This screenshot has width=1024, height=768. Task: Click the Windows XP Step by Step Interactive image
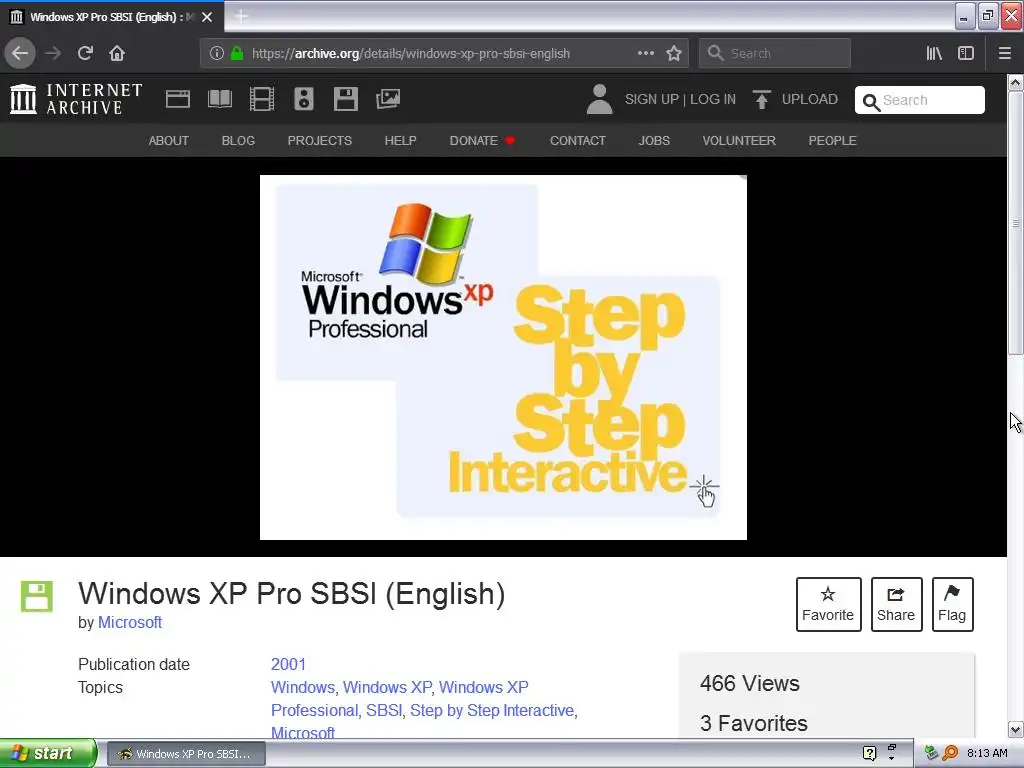click(503, 357)
